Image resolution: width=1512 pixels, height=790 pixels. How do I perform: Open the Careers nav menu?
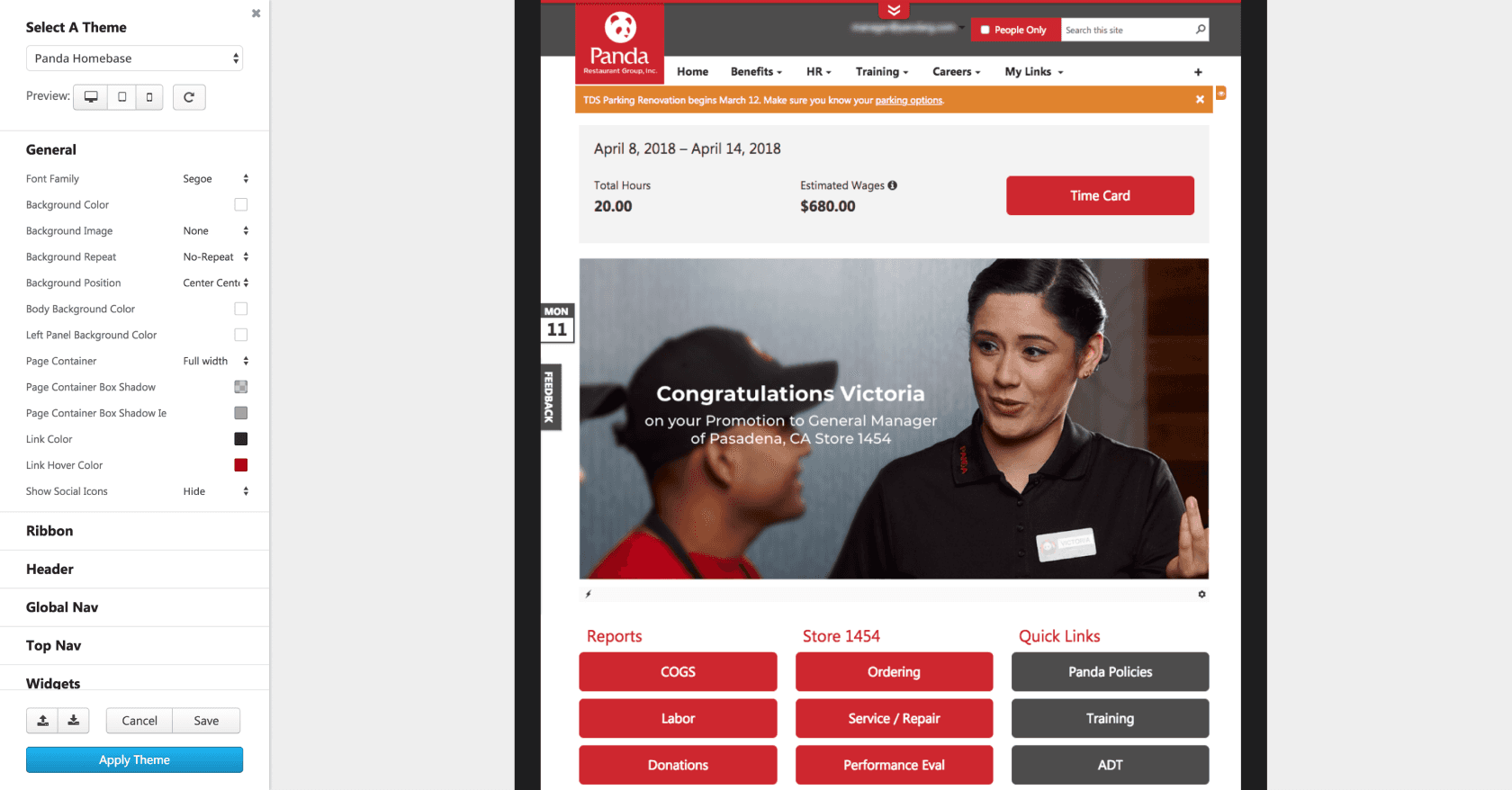(956, 72)
